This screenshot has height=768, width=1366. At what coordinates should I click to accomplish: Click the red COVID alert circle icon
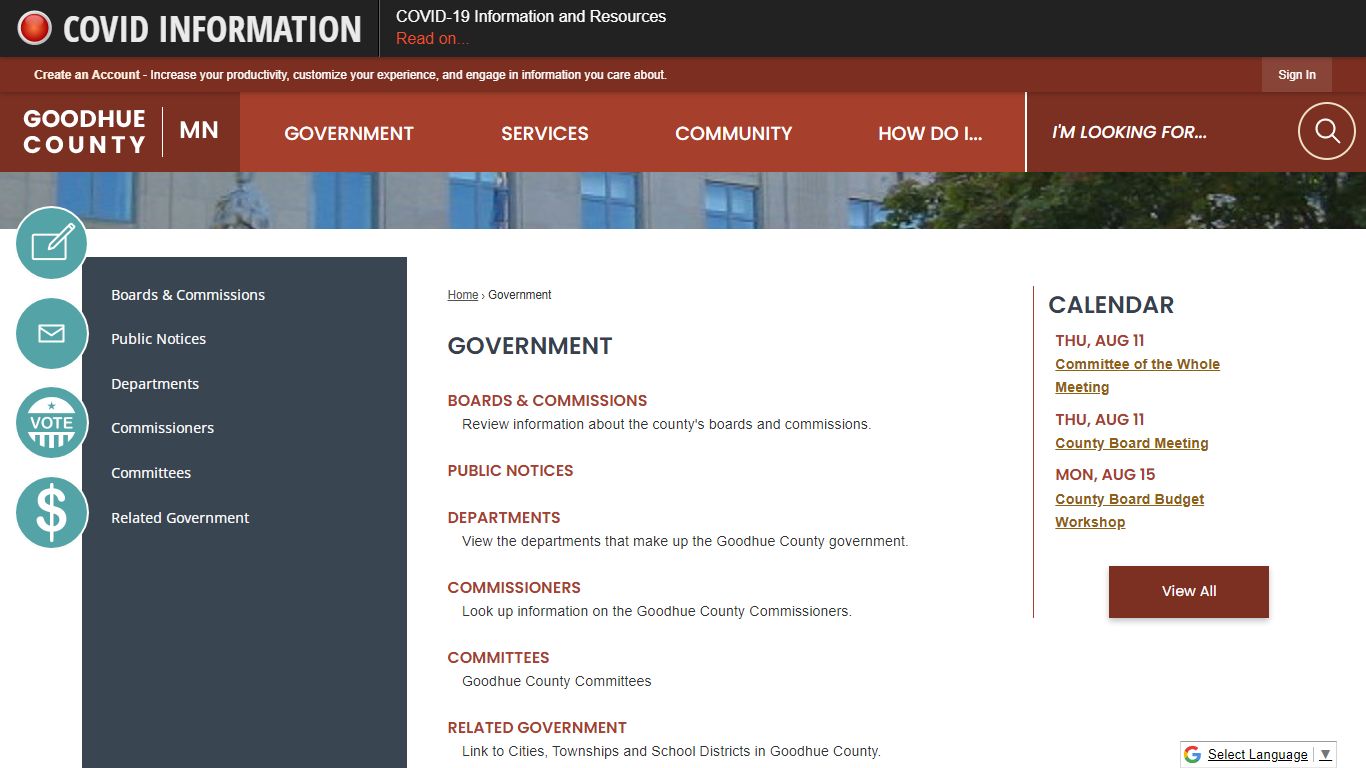(x=35, y=28)
